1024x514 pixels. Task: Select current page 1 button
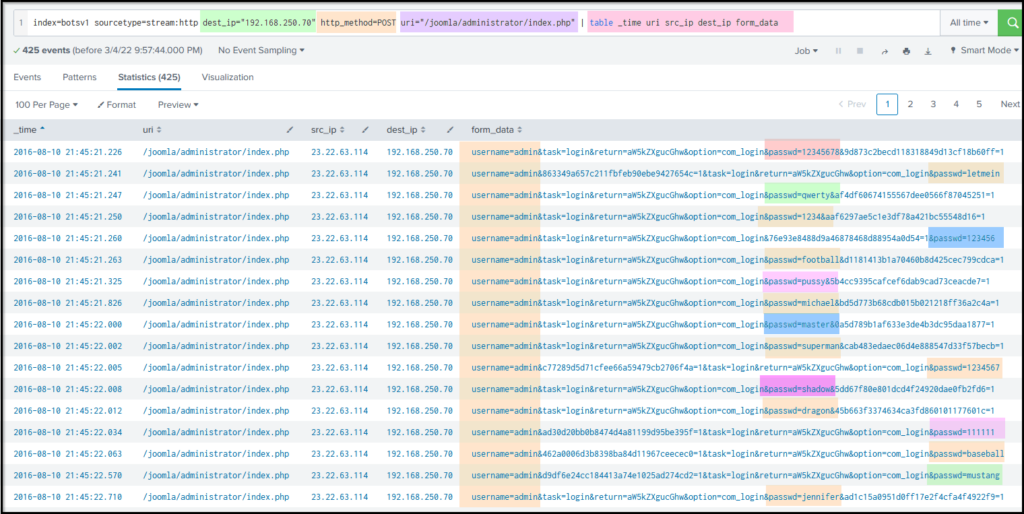[x=887, y=104]
